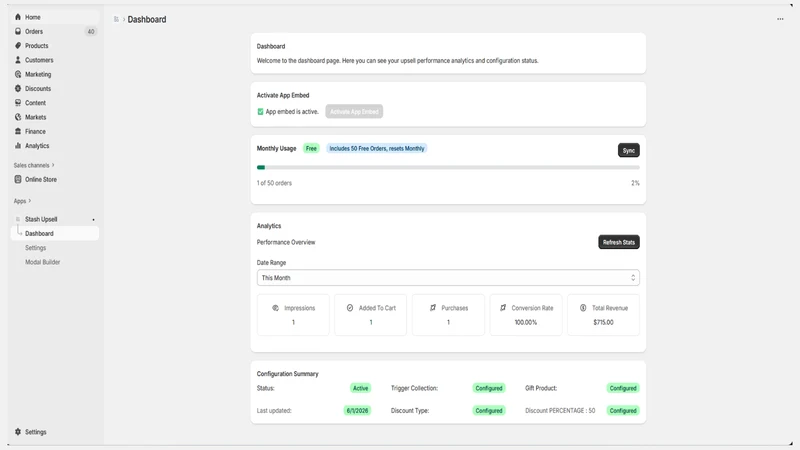
Task: Click the Finance bank icon
Action: (18, 131)
